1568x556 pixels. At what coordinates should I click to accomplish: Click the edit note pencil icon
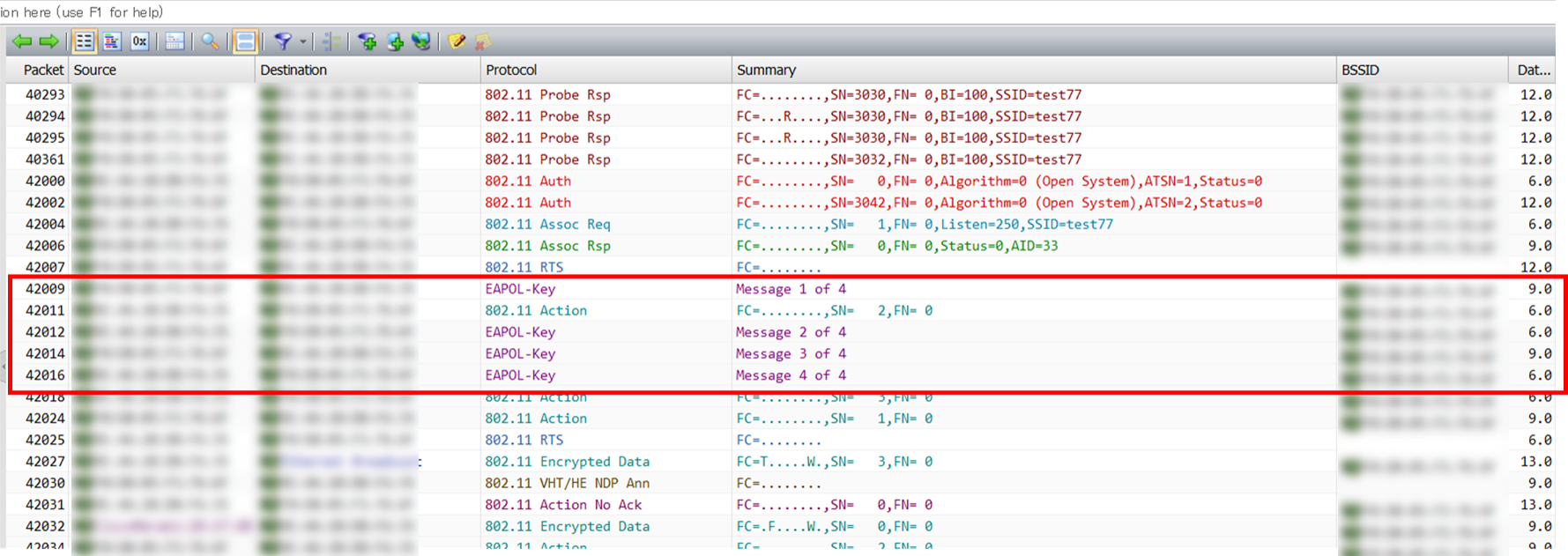(x=457, y=41)
